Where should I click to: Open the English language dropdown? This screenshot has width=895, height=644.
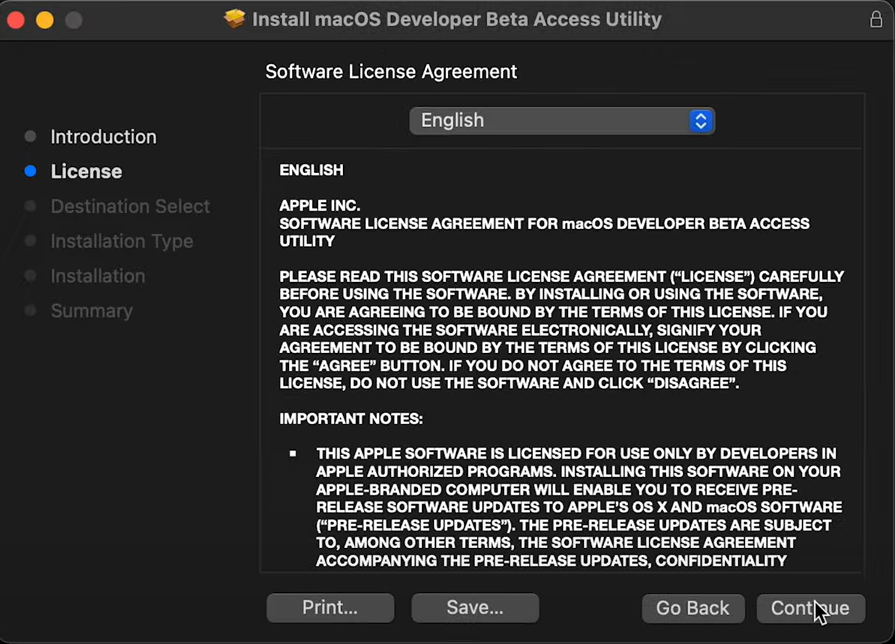[562, 121]
